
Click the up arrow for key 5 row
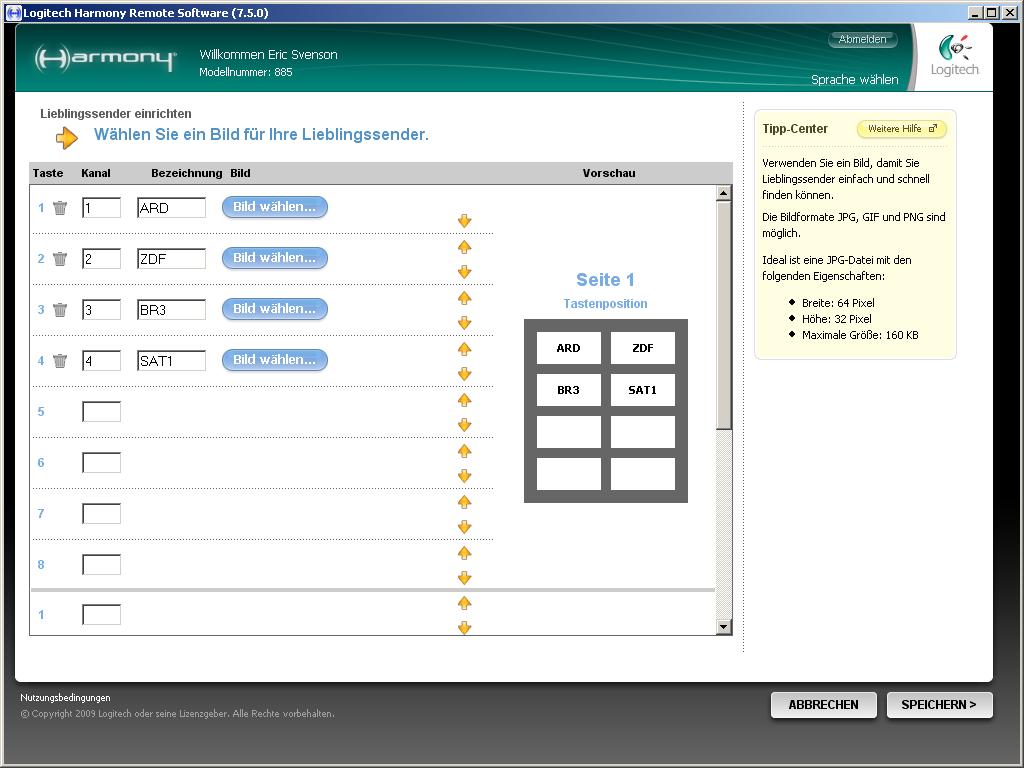[464, 400]
